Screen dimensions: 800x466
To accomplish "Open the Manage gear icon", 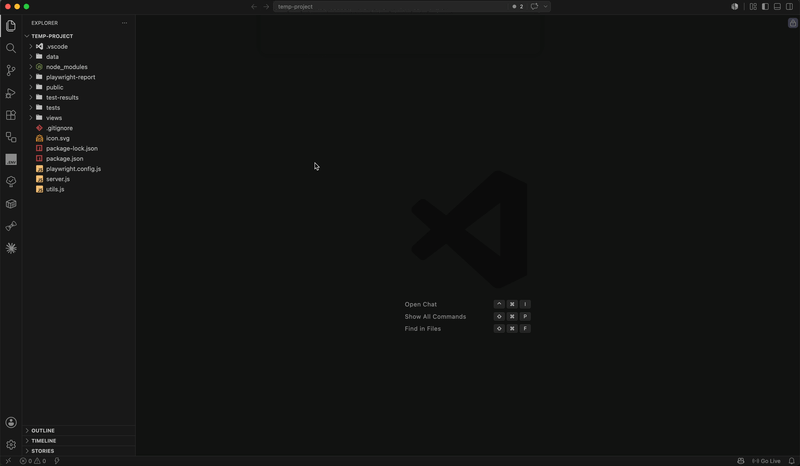I will [x=11, y=445].
